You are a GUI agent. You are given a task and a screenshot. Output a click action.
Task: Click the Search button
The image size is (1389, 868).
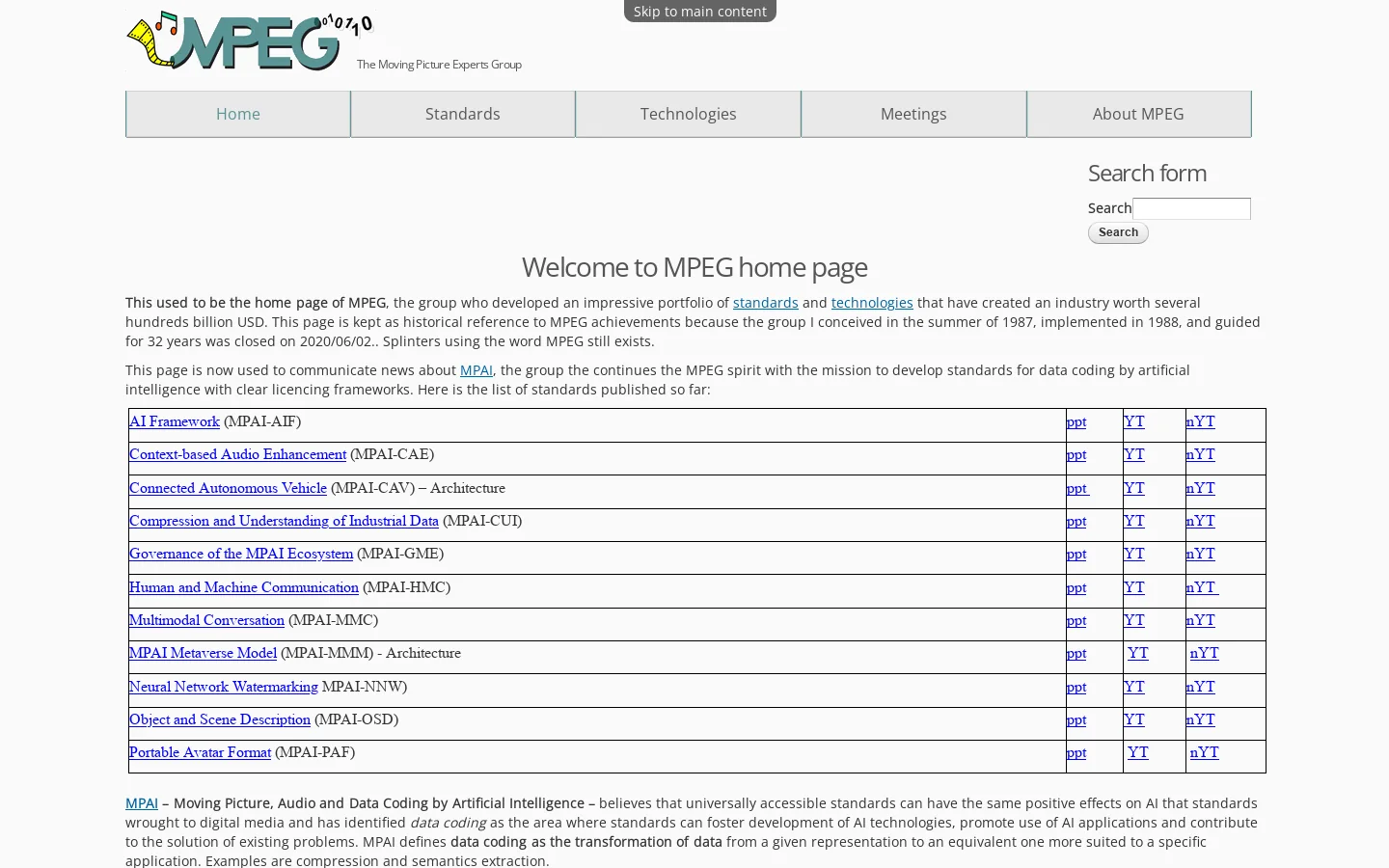pyautogui.click(x=1118, y=232)
